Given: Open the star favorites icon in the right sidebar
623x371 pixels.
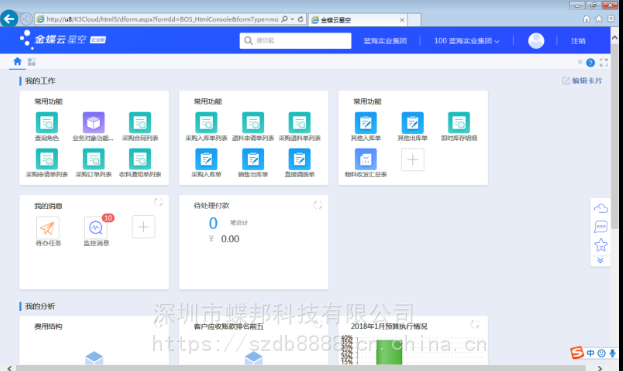Looking at the screenshot, I should point(601,245).
